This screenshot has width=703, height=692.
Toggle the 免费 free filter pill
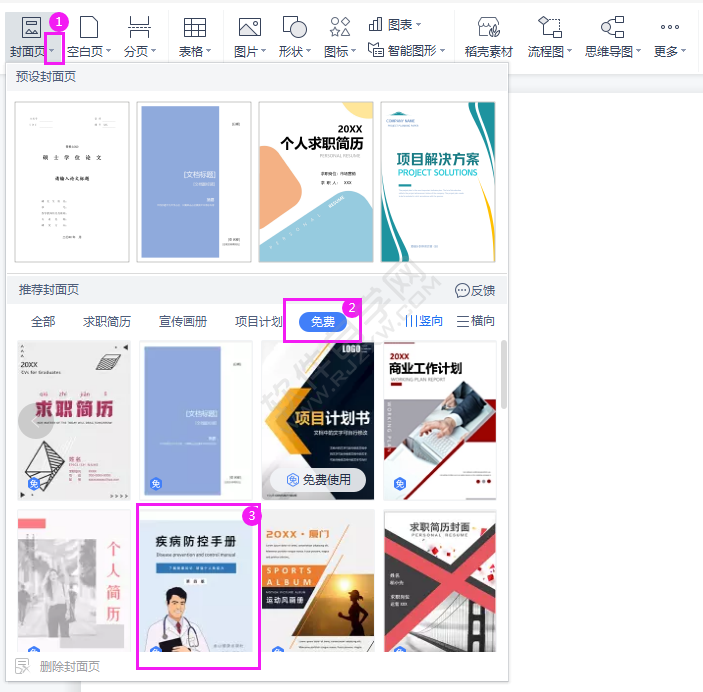click(x=322, y=322)
